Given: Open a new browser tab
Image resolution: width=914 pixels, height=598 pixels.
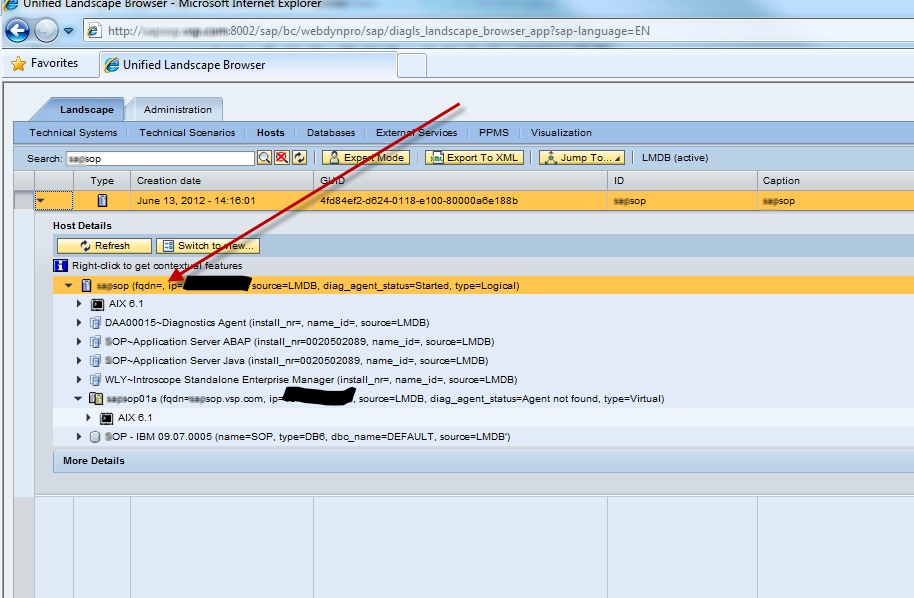Looking at the screenshot, I should pyautogui.click(x=412, y=65).
